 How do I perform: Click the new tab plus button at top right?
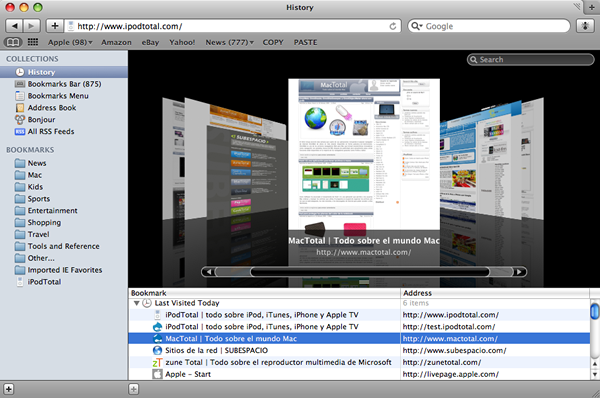(592, 7)
